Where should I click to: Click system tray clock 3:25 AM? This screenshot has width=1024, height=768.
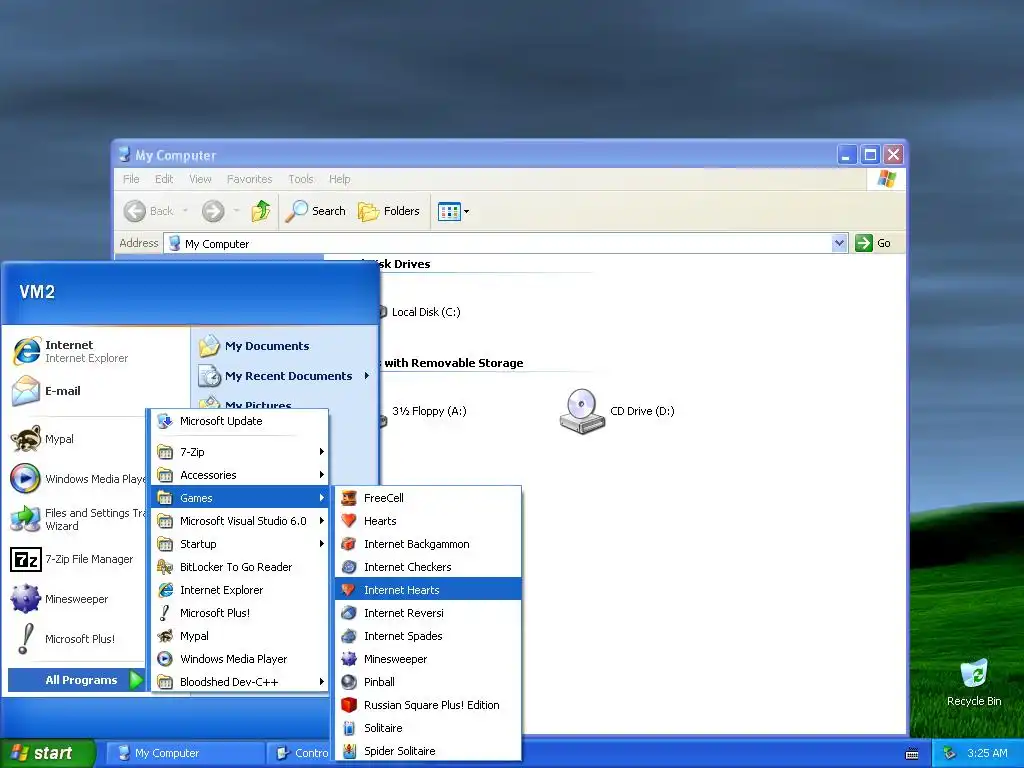pyautogui.click(x=987, y=753)
